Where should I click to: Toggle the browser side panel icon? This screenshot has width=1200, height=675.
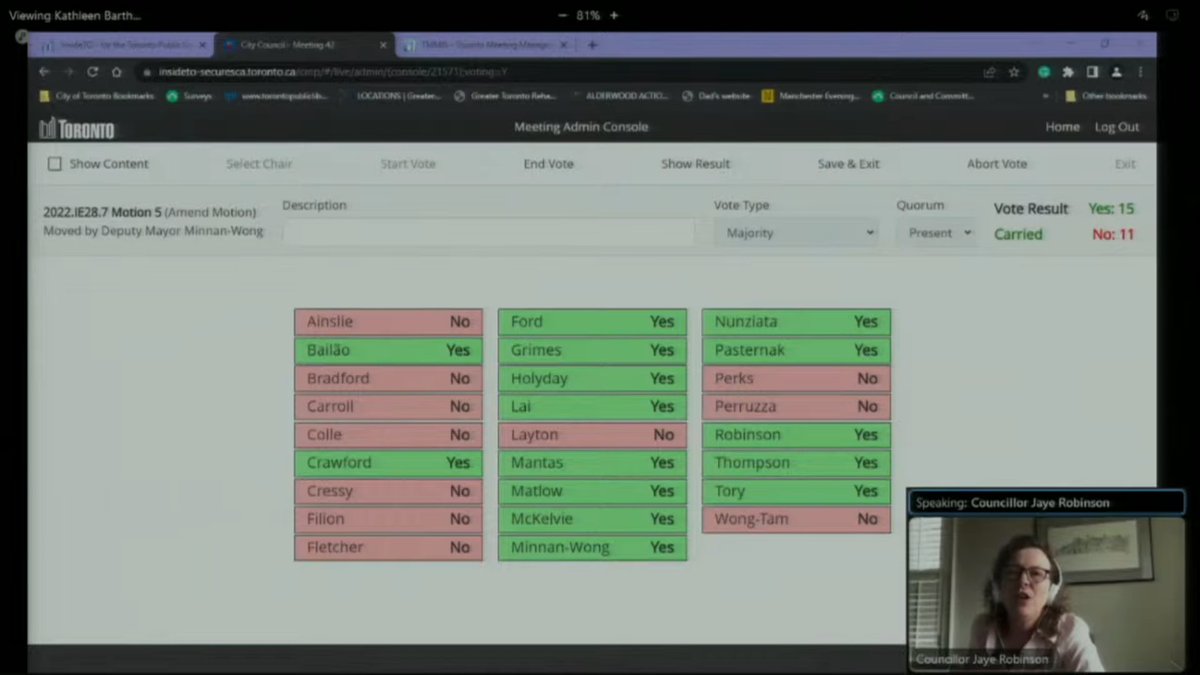[1092, 72]
